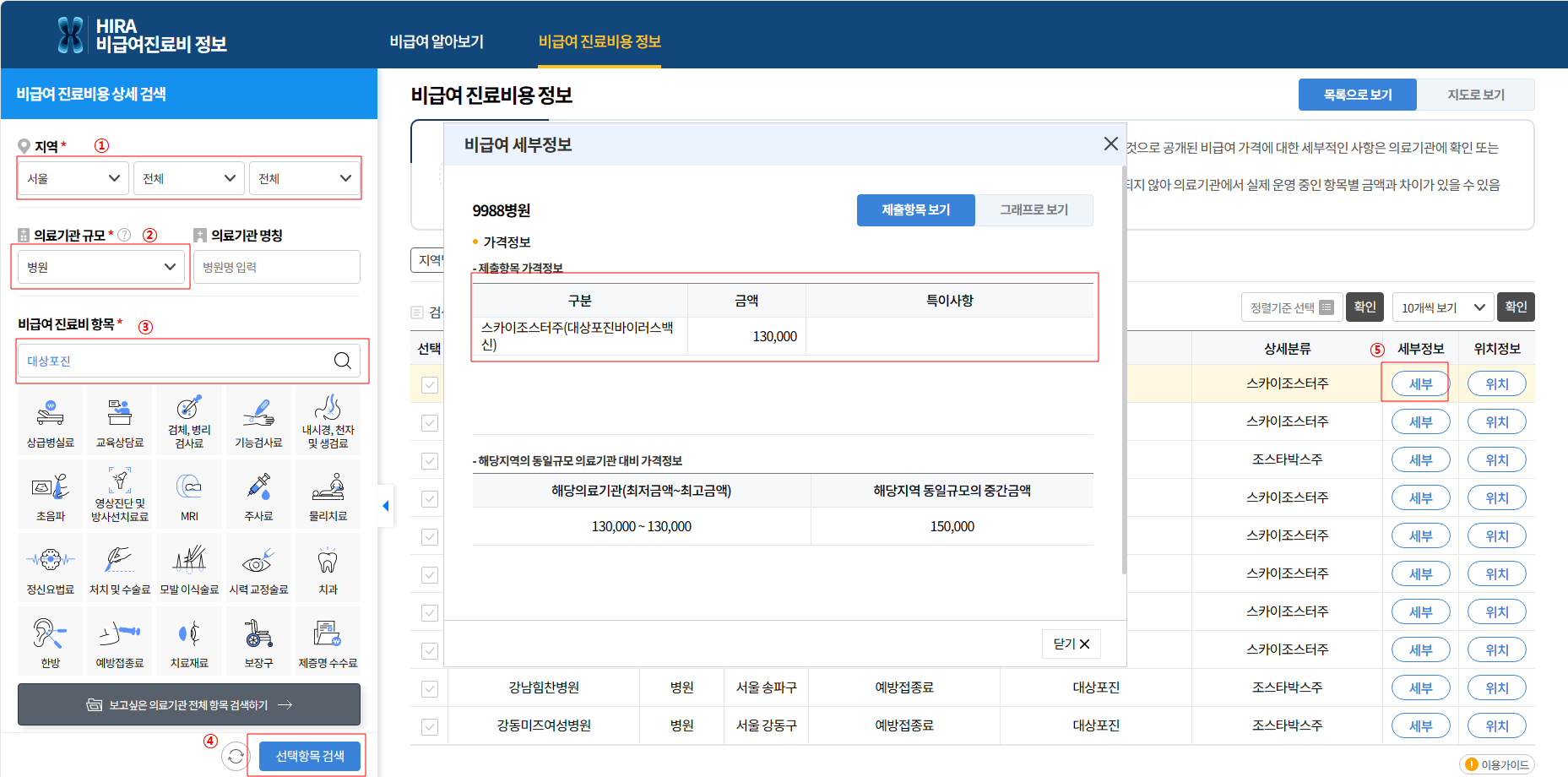Open the second 전체 district dropdown
This screenshot has width=1568, height=777.
click(189, 178)
